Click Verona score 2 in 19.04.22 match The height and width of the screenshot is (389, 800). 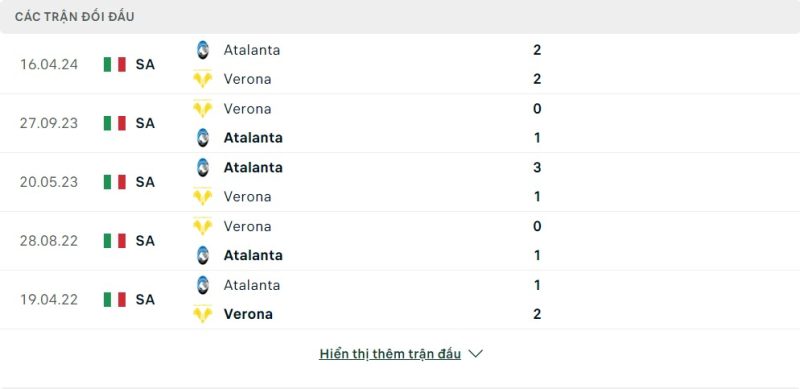point(537,314)
